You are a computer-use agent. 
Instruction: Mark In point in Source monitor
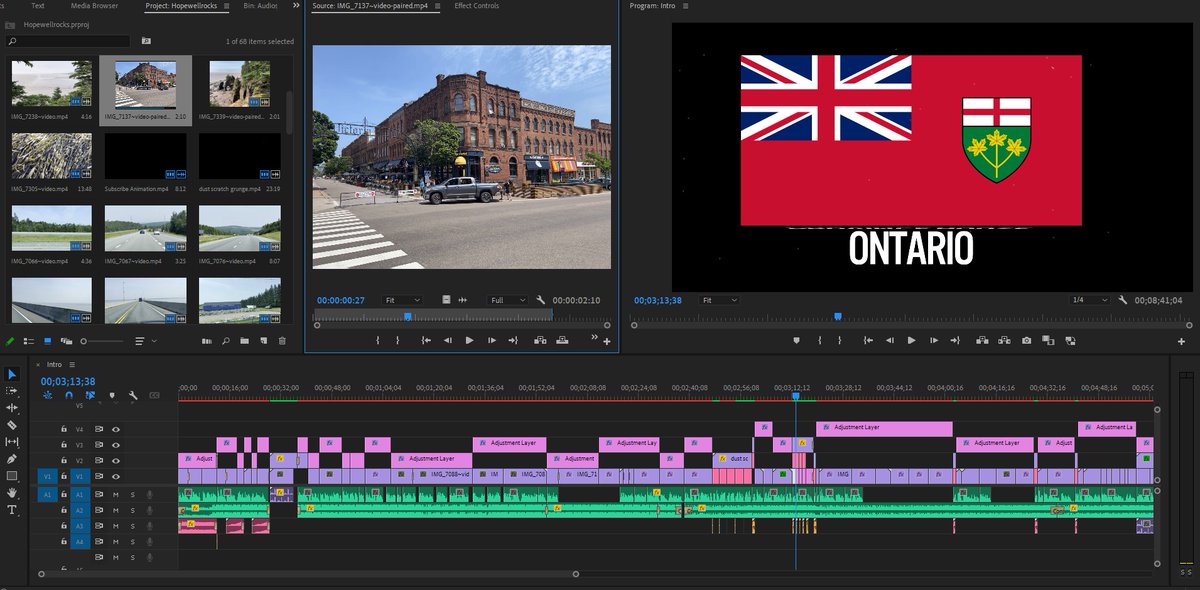click(x=378, y=340)
